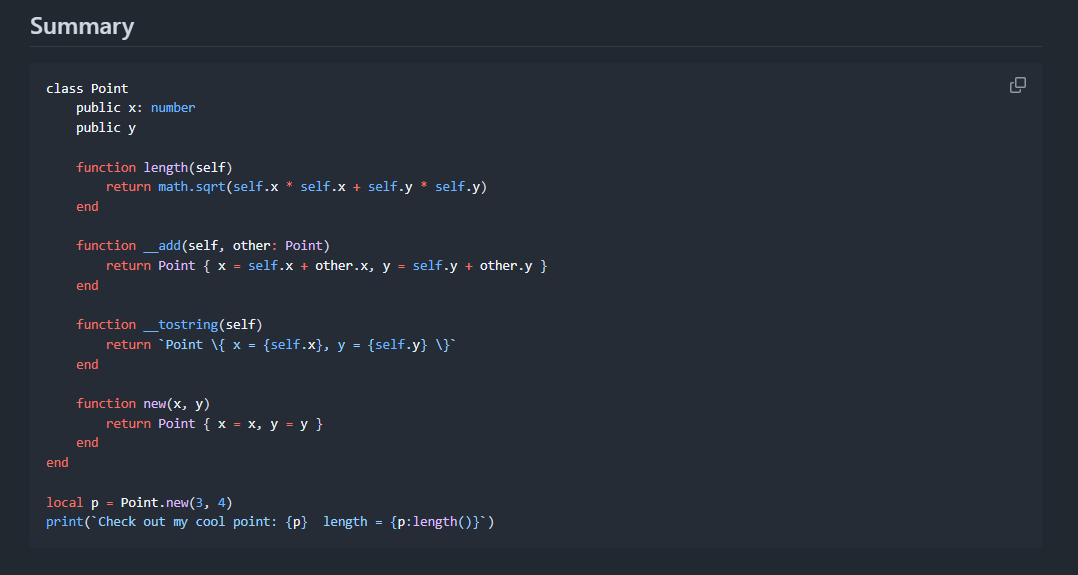Click the 'function new(x, y)' line
Viewport: 1078px width, 575px height.
pyautogui.click(x=143, y=404)
